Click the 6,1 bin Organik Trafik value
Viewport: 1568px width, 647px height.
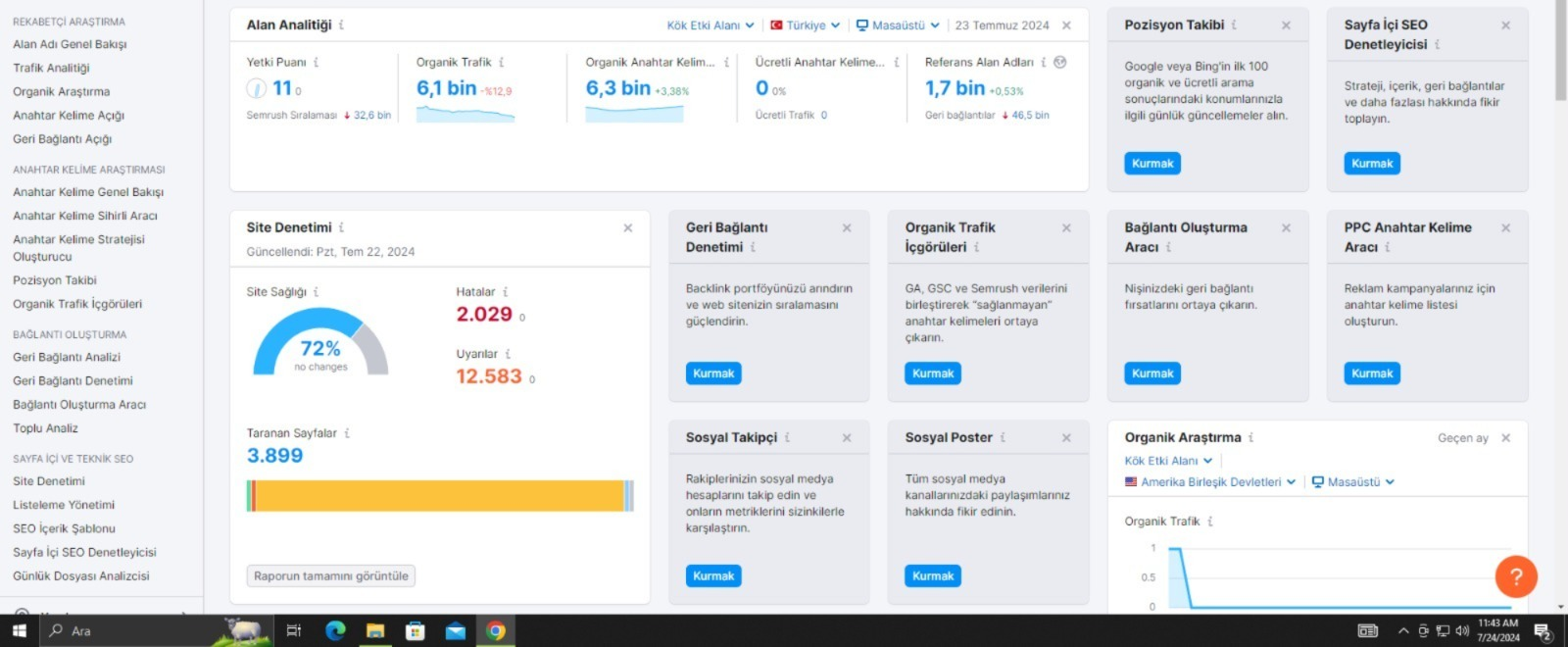tap(446, 88)
